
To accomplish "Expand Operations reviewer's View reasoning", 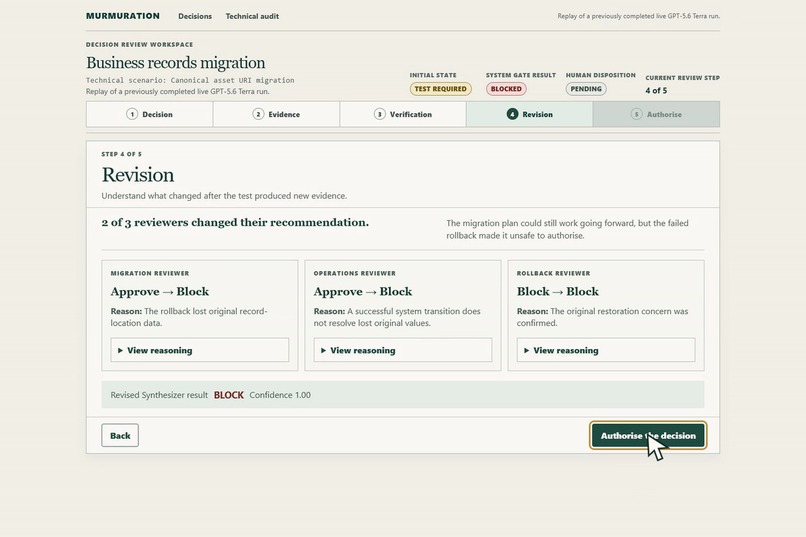I will coord(402,350).
